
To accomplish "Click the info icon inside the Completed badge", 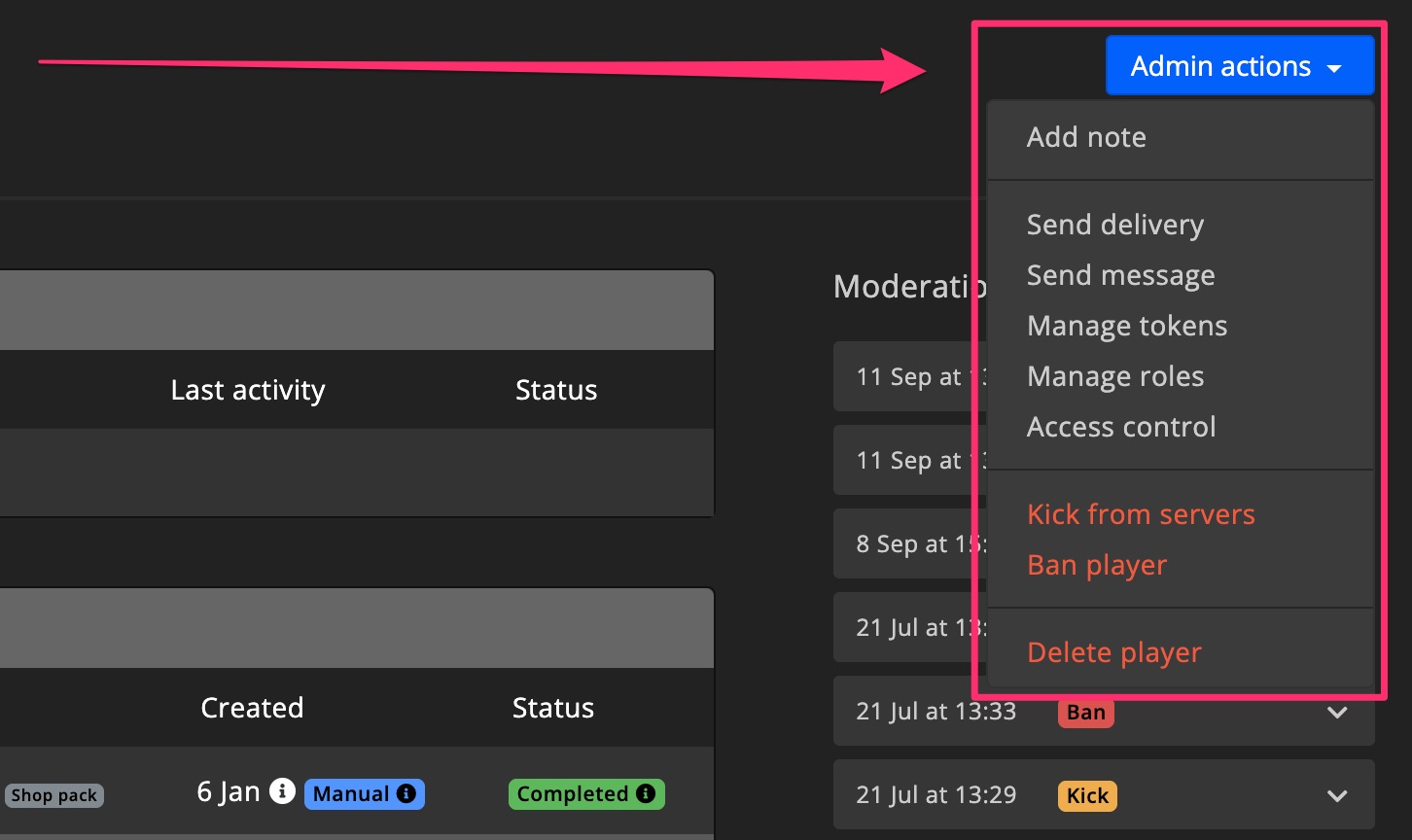I will tap(646, 794).
